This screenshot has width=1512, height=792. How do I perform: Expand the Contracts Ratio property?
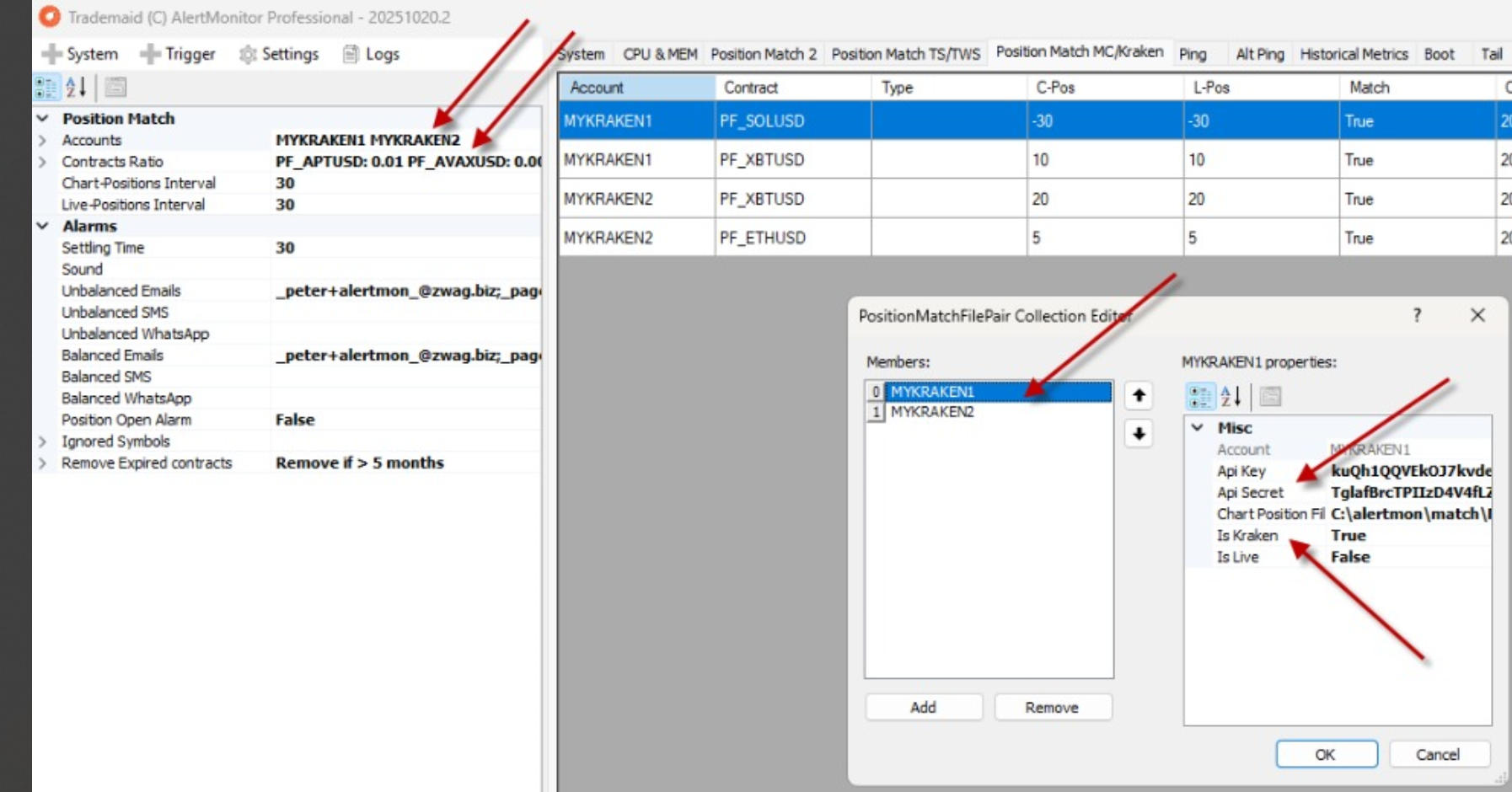[43, 162]
